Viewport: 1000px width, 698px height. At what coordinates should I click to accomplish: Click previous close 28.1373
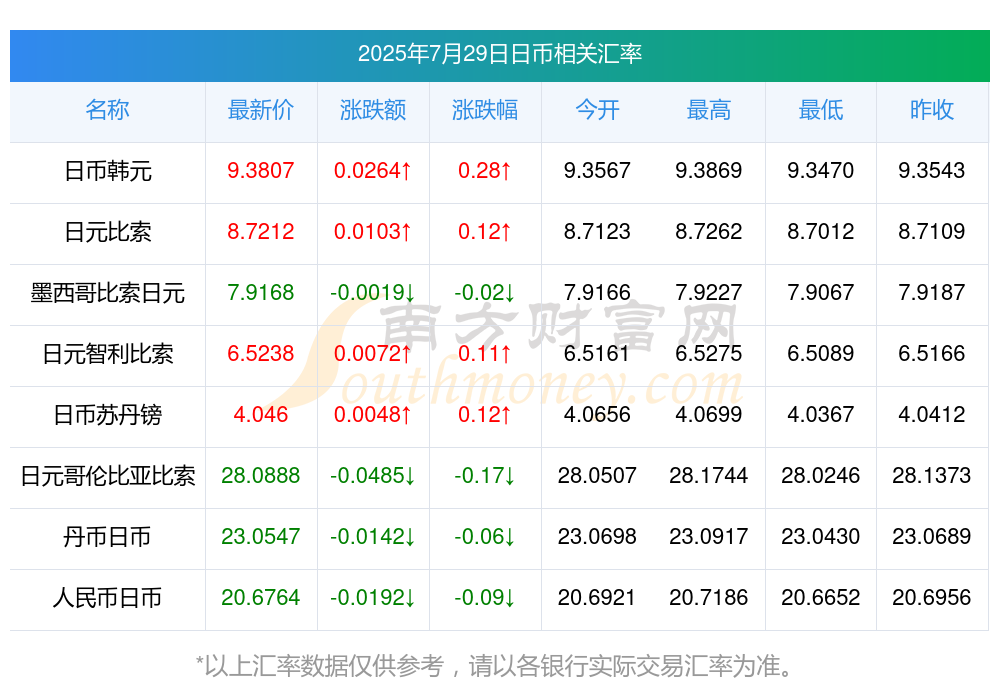pos(932,475)
